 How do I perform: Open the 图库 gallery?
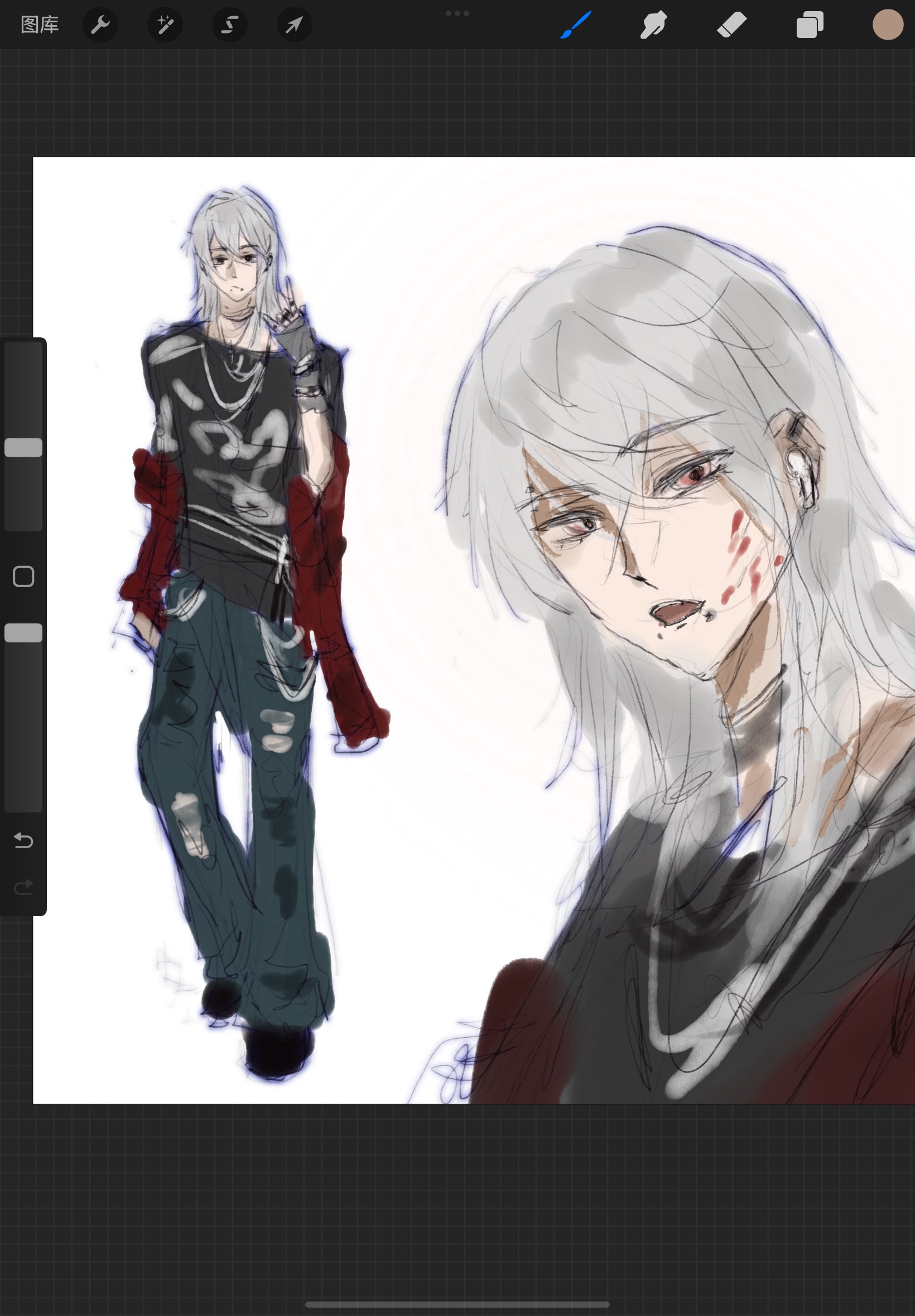click(40, 25)
